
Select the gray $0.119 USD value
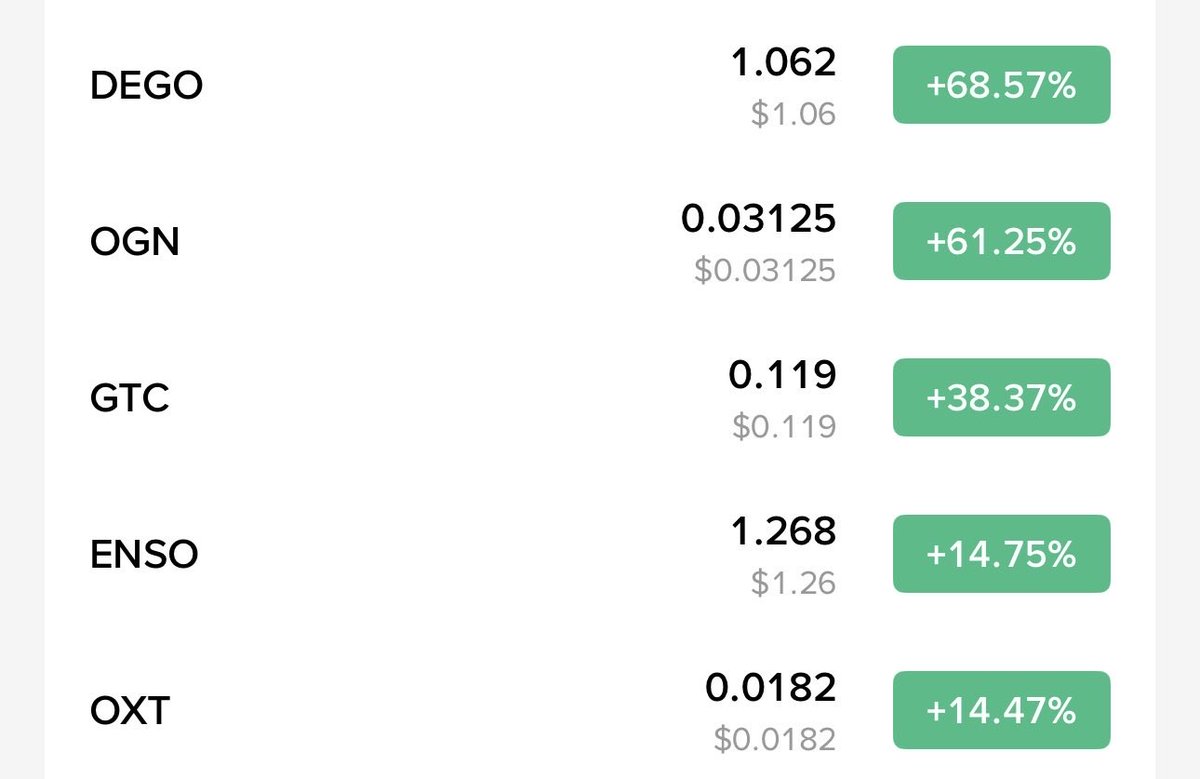[783, 427]
